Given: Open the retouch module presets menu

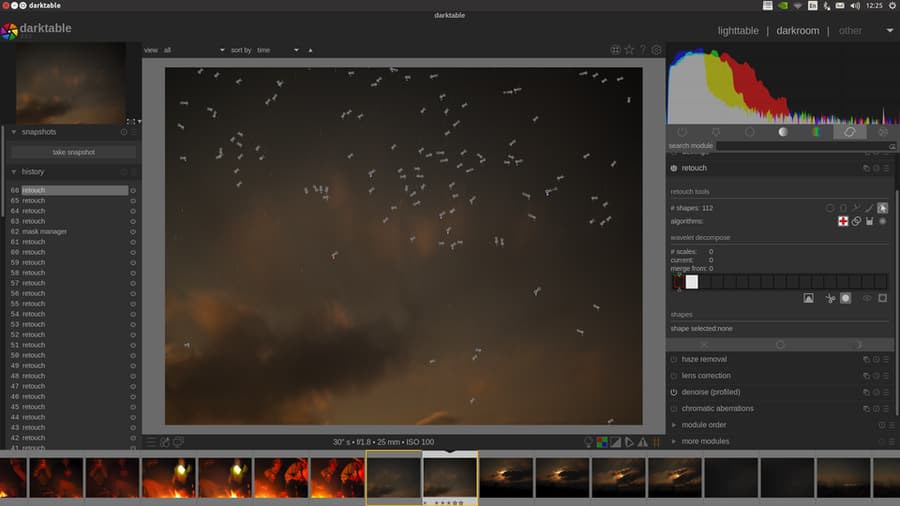Looking at the screenshot, I should (887, 168).
